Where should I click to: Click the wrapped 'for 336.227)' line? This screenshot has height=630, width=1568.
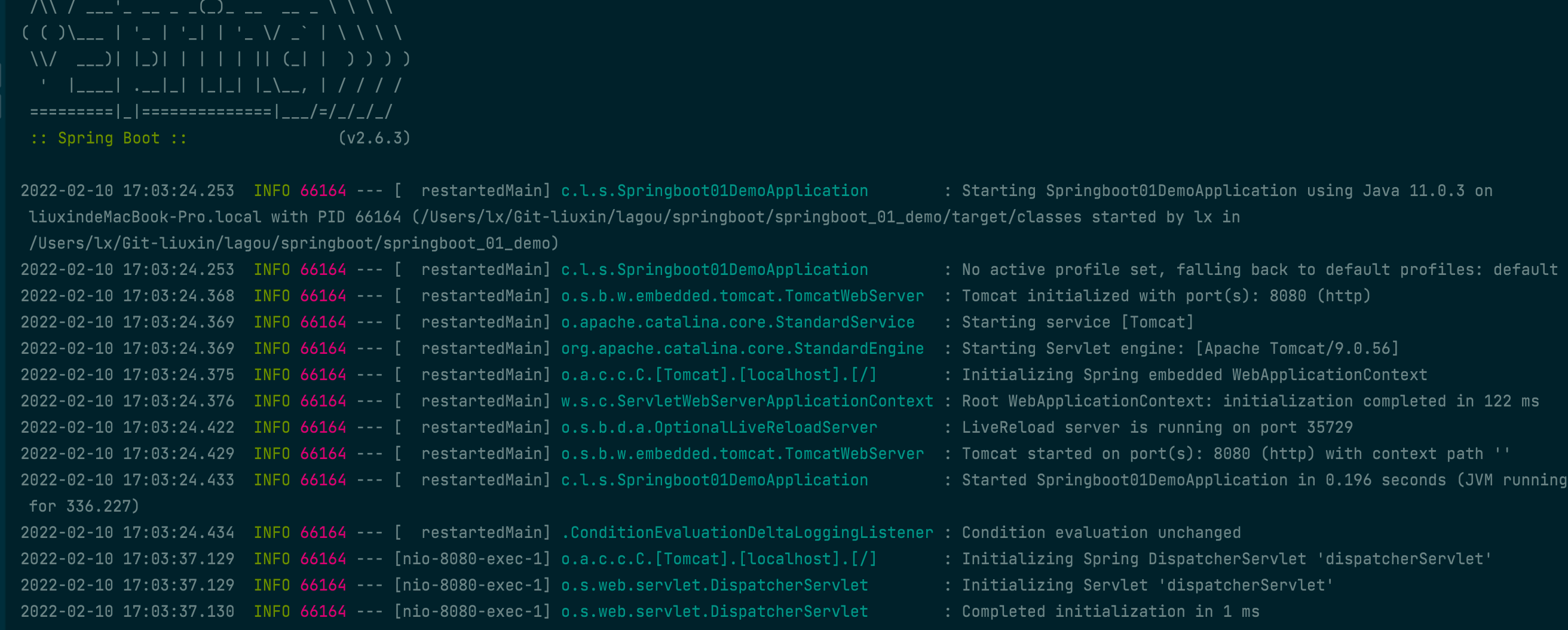coord(84,506)
